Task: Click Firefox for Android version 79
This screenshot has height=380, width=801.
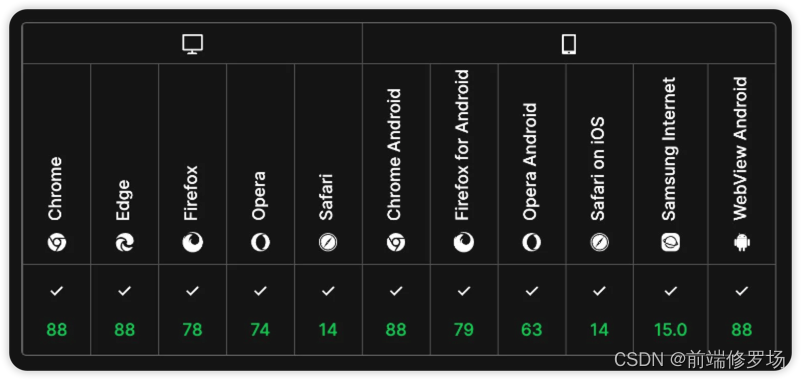Action: coord(464,330)
